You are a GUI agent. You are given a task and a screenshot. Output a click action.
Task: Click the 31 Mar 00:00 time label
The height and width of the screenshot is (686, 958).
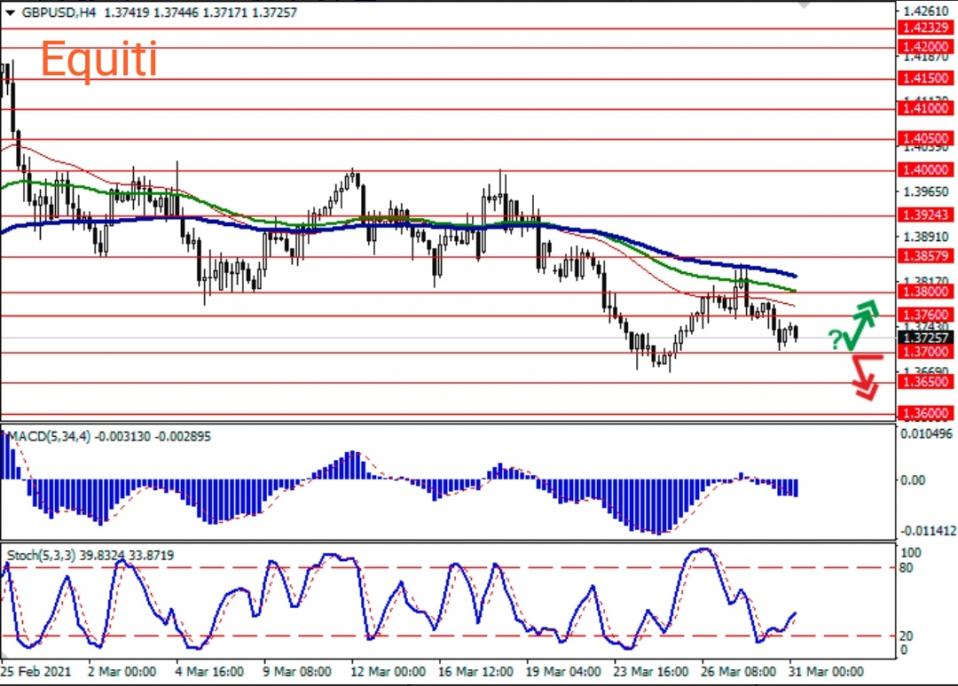pos(826,672)
